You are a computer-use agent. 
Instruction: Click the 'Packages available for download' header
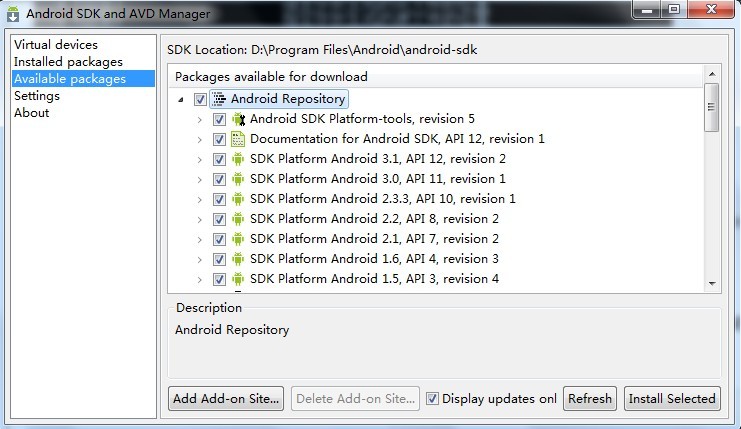click(271, 77)
